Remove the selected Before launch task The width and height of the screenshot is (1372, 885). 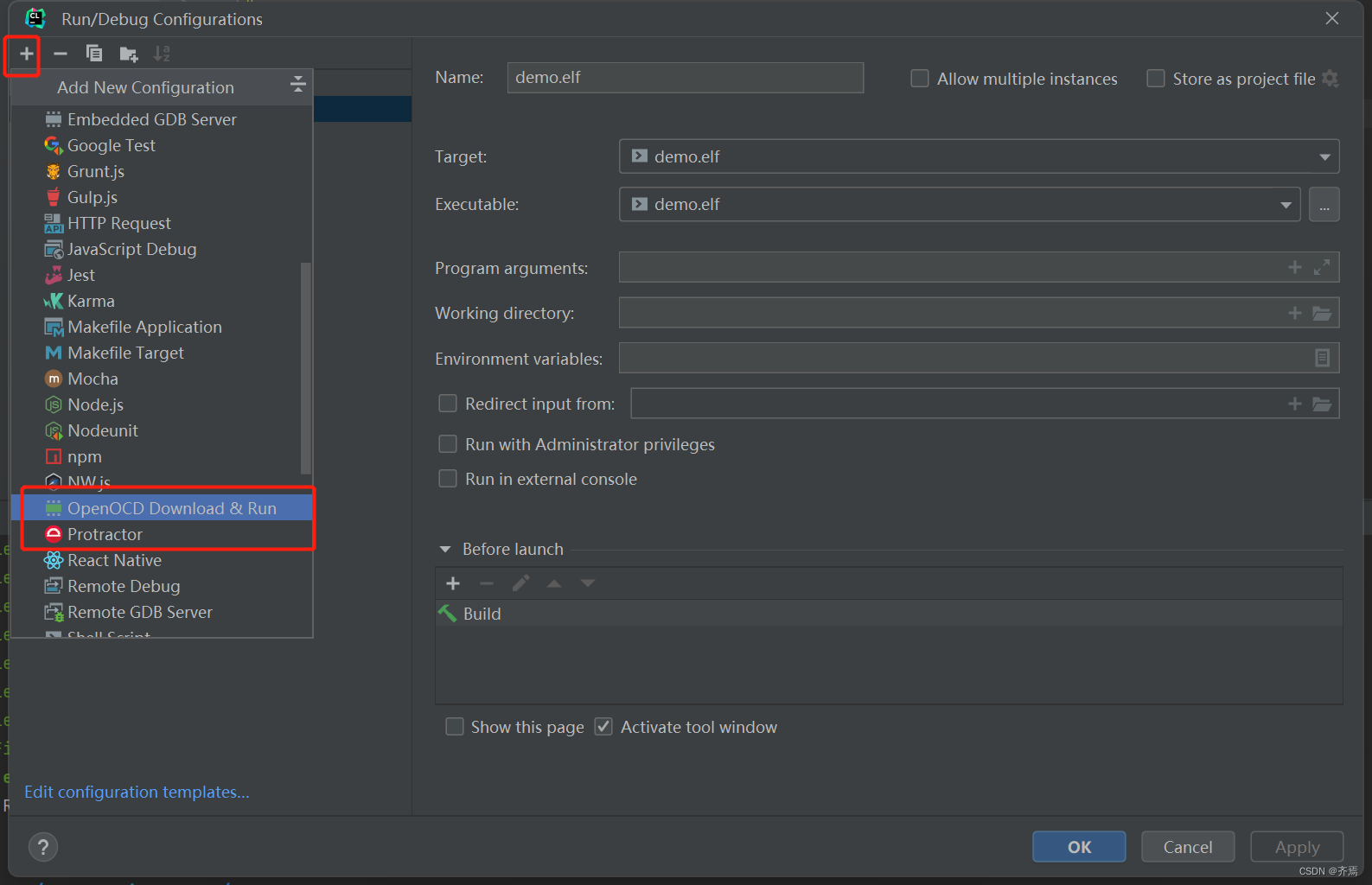coord(487,583)
